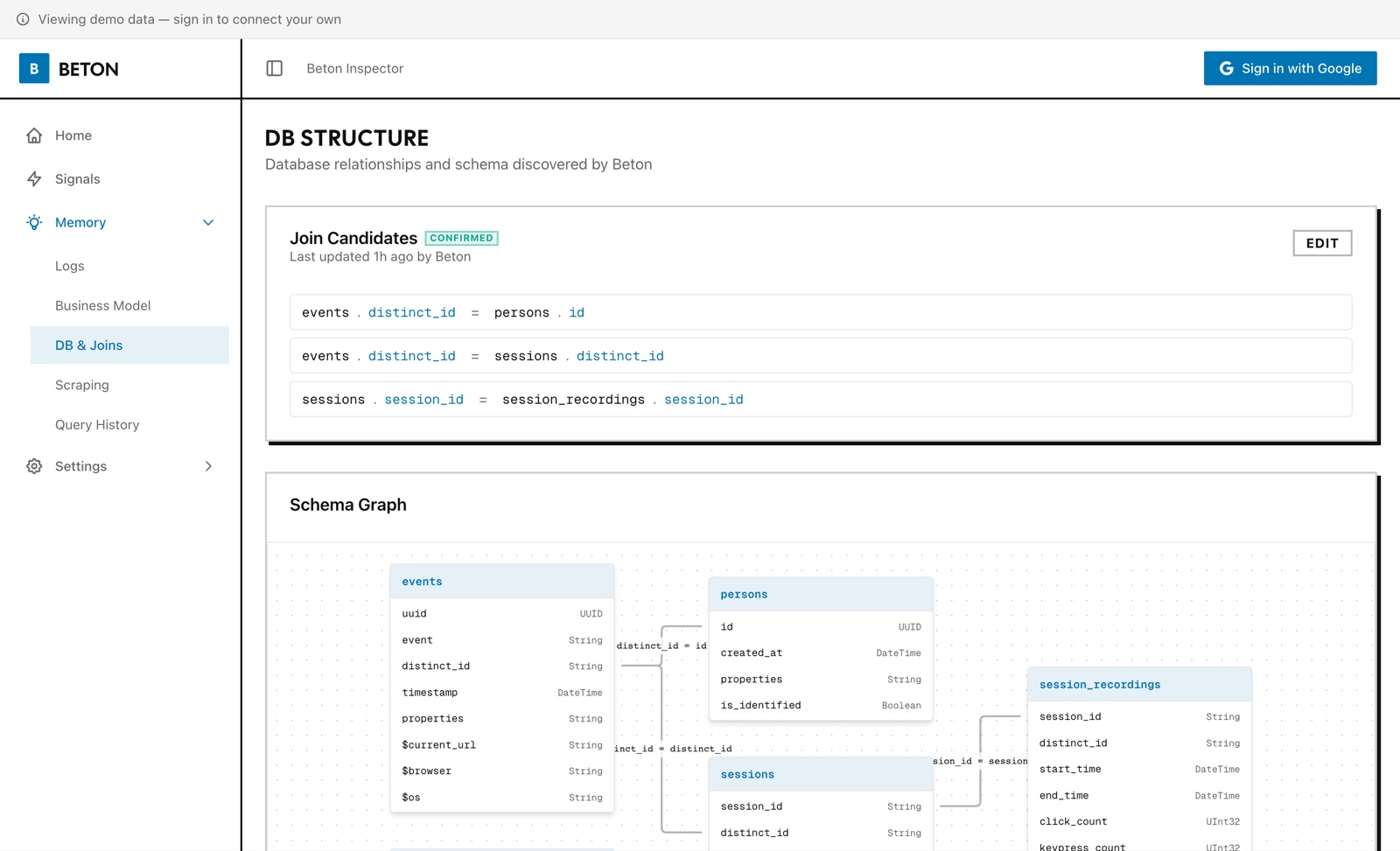1400x851 pixels.
Task: Click the BETON brand name
Action: (x=88, y=69)
